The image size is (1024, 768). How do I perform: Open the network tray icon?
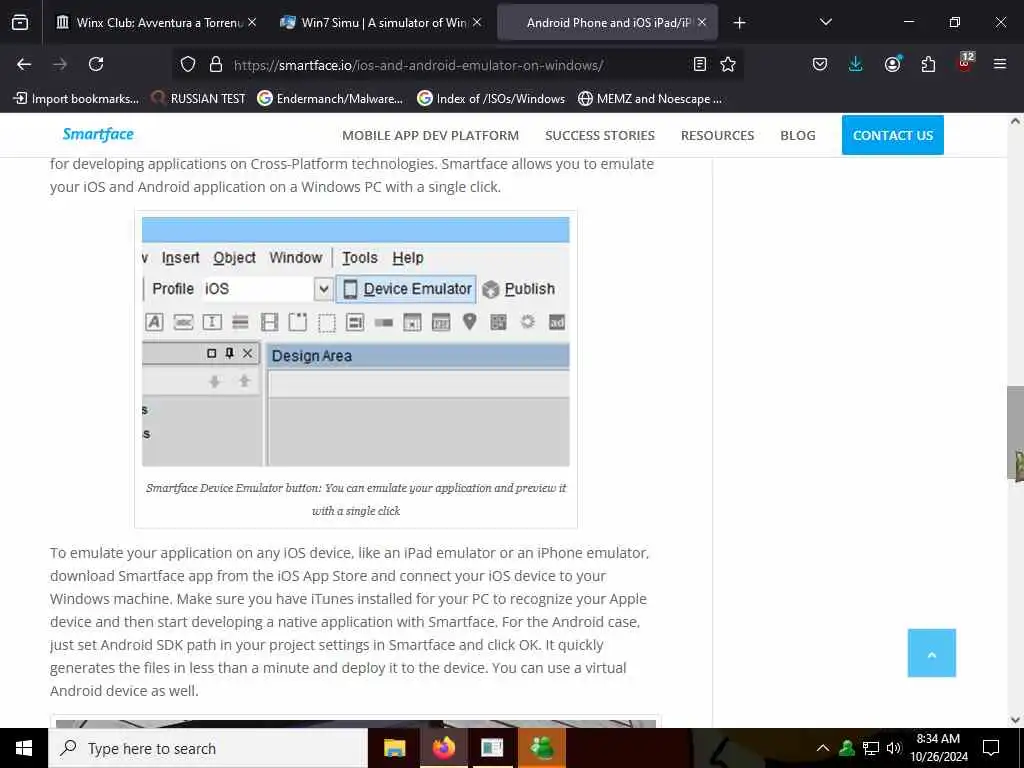pyautogui.click(x=871, y=748)
